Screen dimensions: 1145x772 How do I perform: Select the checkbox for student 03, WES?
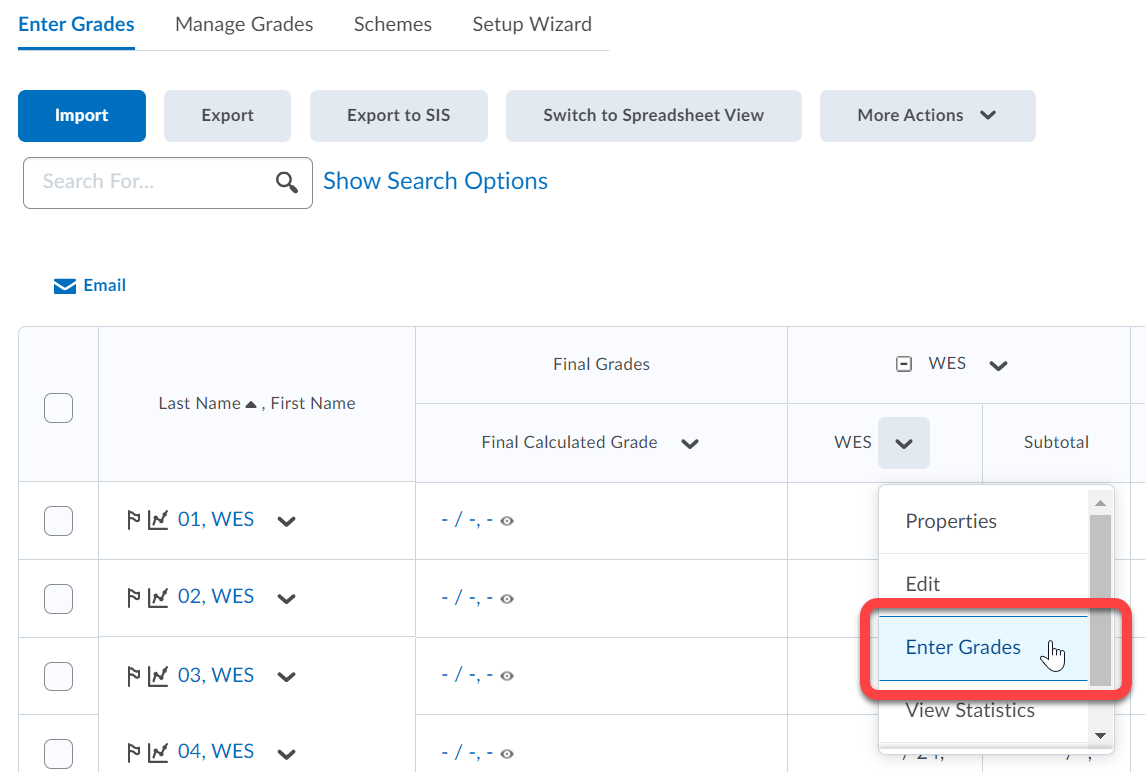pos(58,676)
